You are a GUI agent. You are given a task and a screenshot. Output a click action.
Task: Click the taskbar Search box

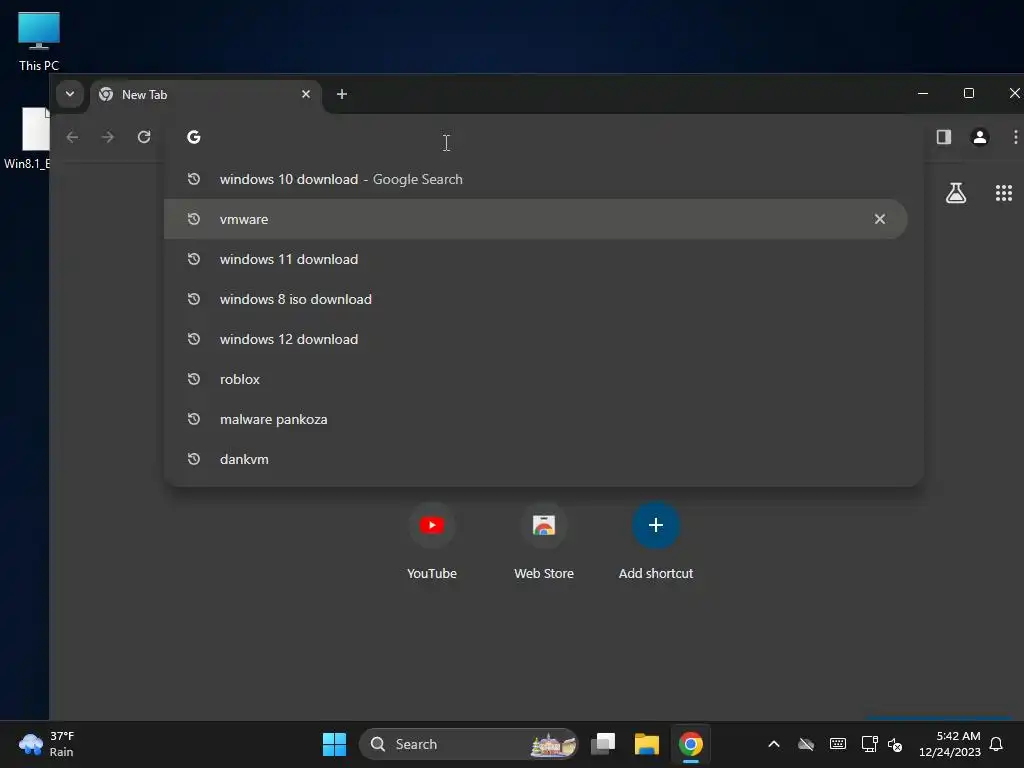pyautogui.click(x=468, y=744)
